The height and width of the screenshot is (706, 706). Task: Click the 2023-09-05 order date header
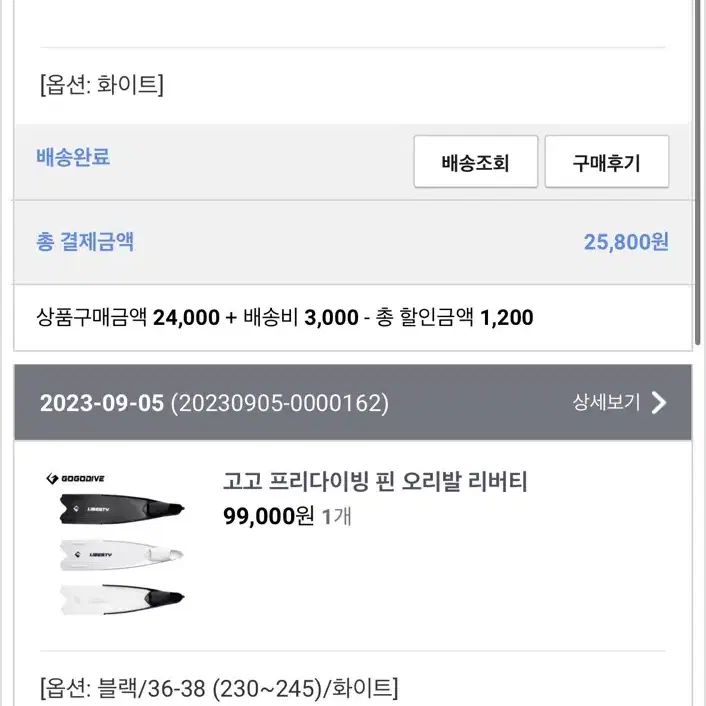[102, 403]
